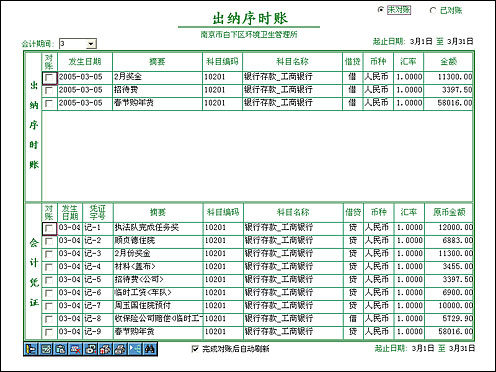This screenshot has width=496, height=372.
Task: Mark the checkbox for voucher 记-6
Action: tap(49, 293)
